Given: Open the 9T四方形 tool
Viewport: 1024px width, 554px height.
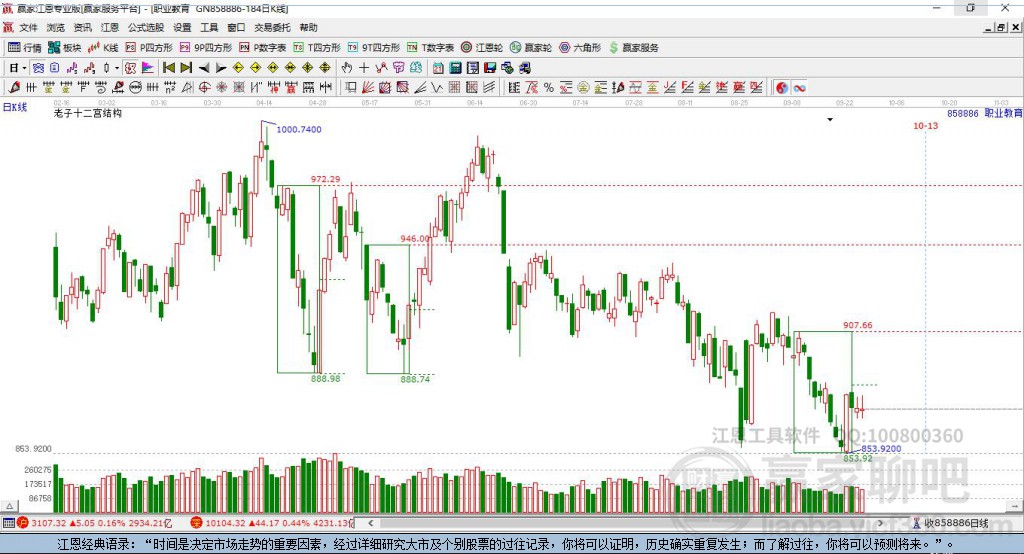Looking at the screenshot, I should [x=374, y=48].
